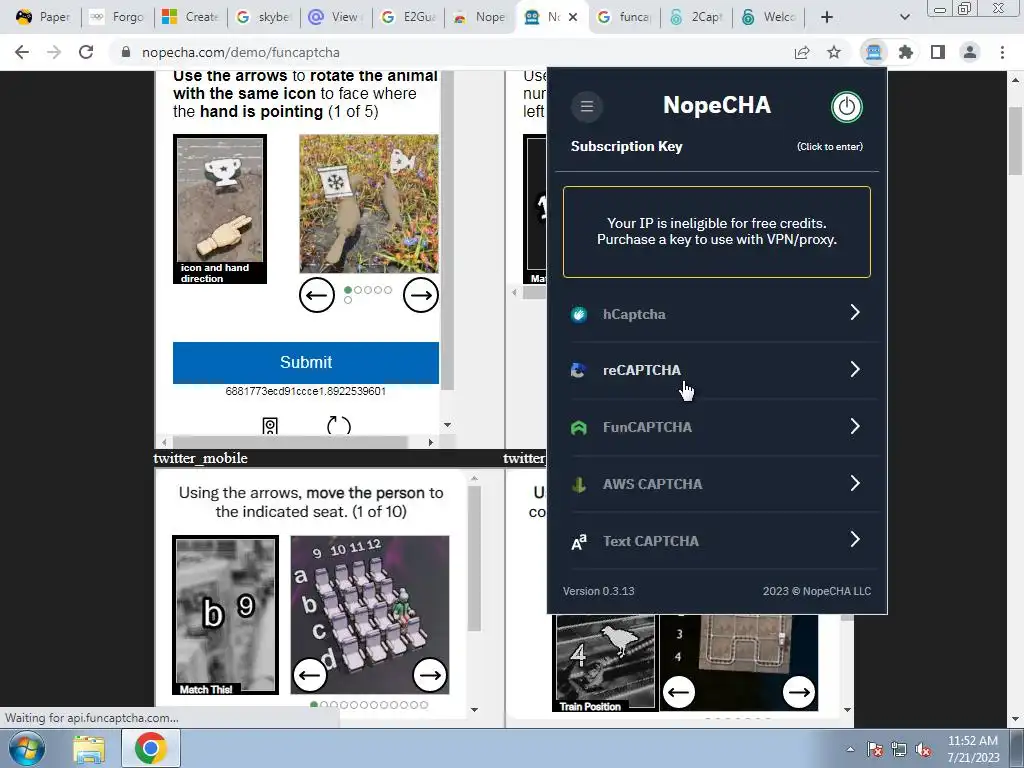Expand the Text CAPTCHA settings row
Viewport: 1024px width, 768px height.
pyautogui.click(x=716, y=541)
